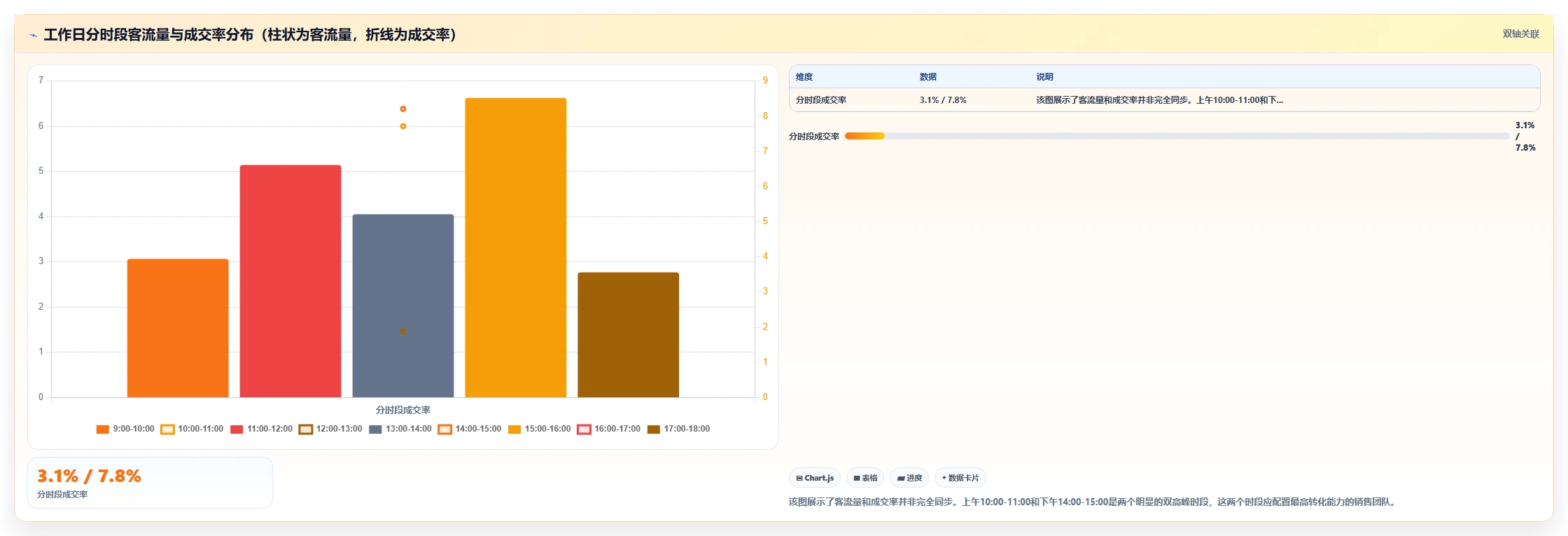This screenshot has height=536, width=1568.
Task: Click the red 11:00-12:00 bar
Action: 290,281
